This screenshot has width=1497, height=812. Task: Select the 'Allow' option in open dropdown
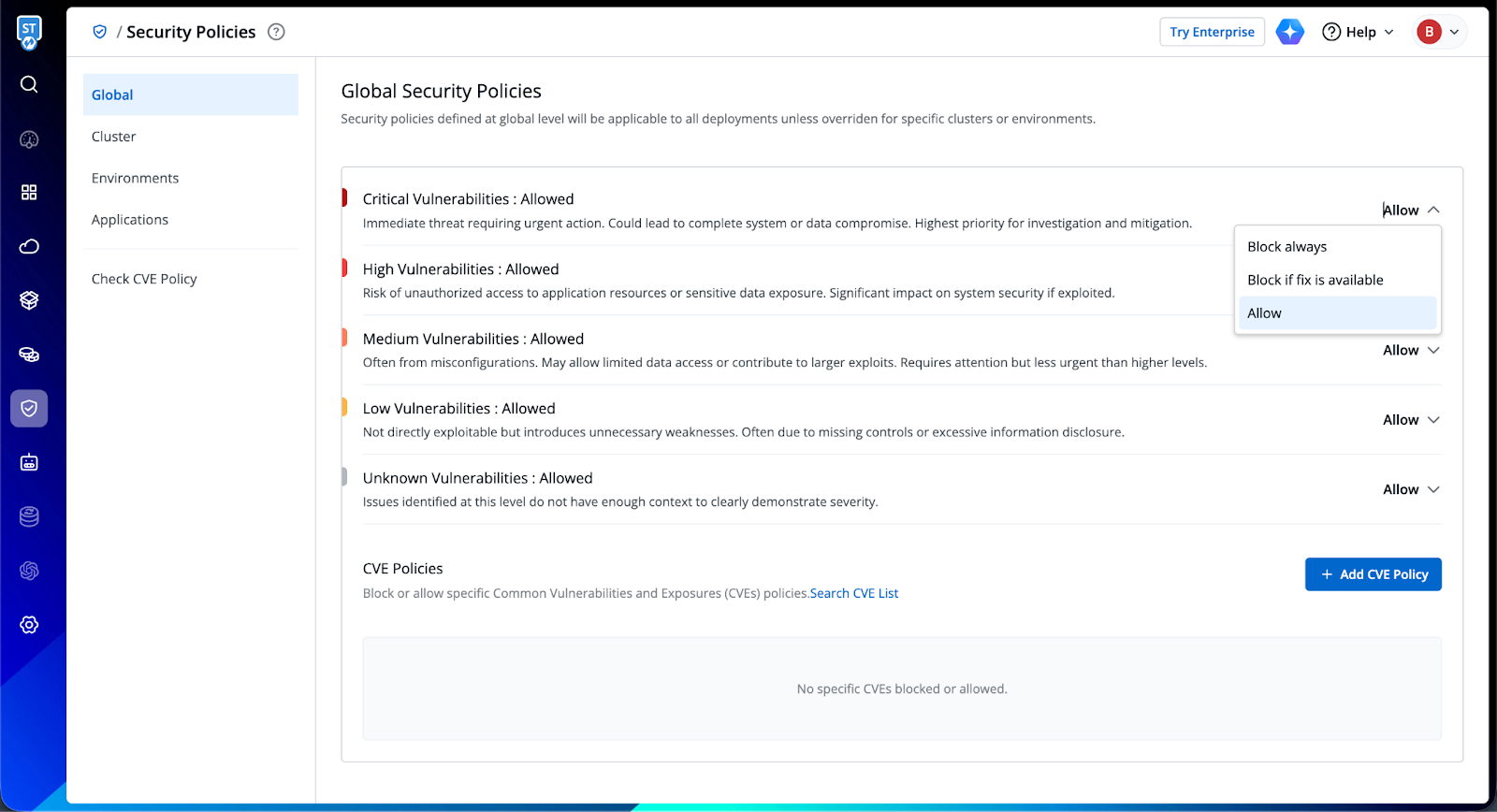coord(1264,313)
